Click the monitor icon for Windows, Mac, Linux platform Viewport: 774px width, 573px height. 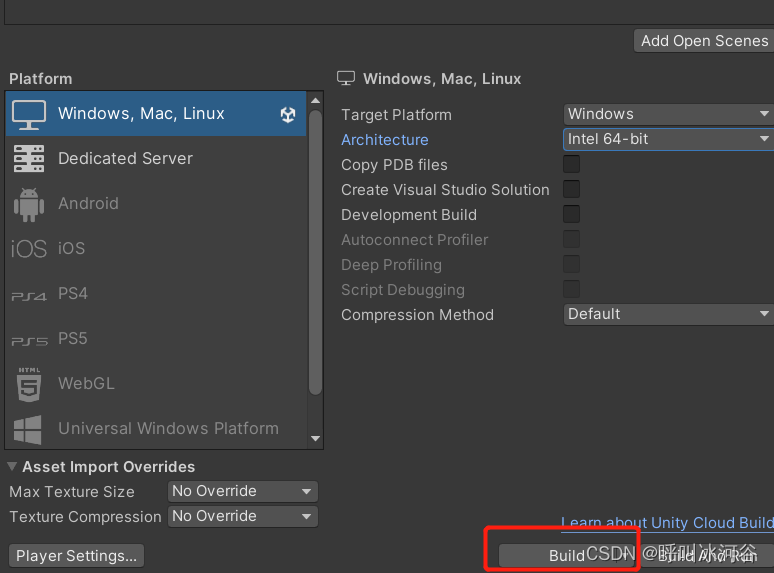(29, 115)
